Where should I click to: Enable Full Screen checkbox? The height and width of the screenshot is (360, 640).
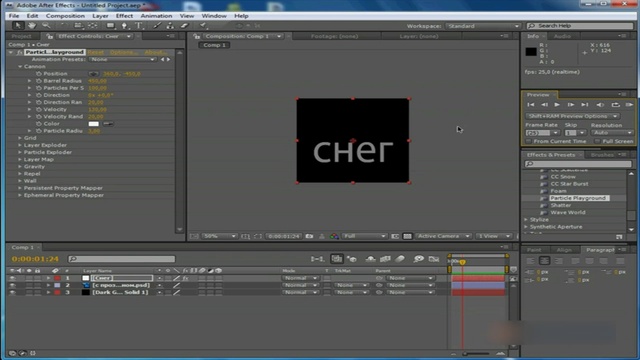(597, 141)
